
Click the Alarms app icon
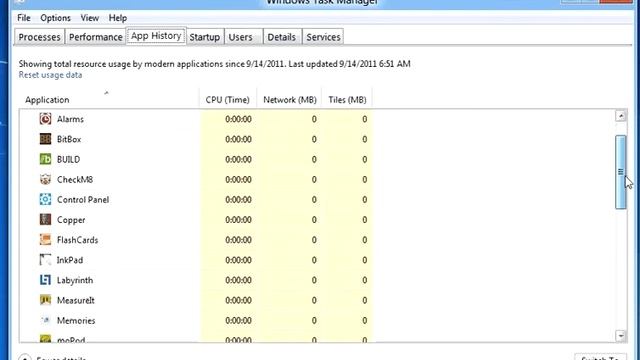[x=45, y=119]
